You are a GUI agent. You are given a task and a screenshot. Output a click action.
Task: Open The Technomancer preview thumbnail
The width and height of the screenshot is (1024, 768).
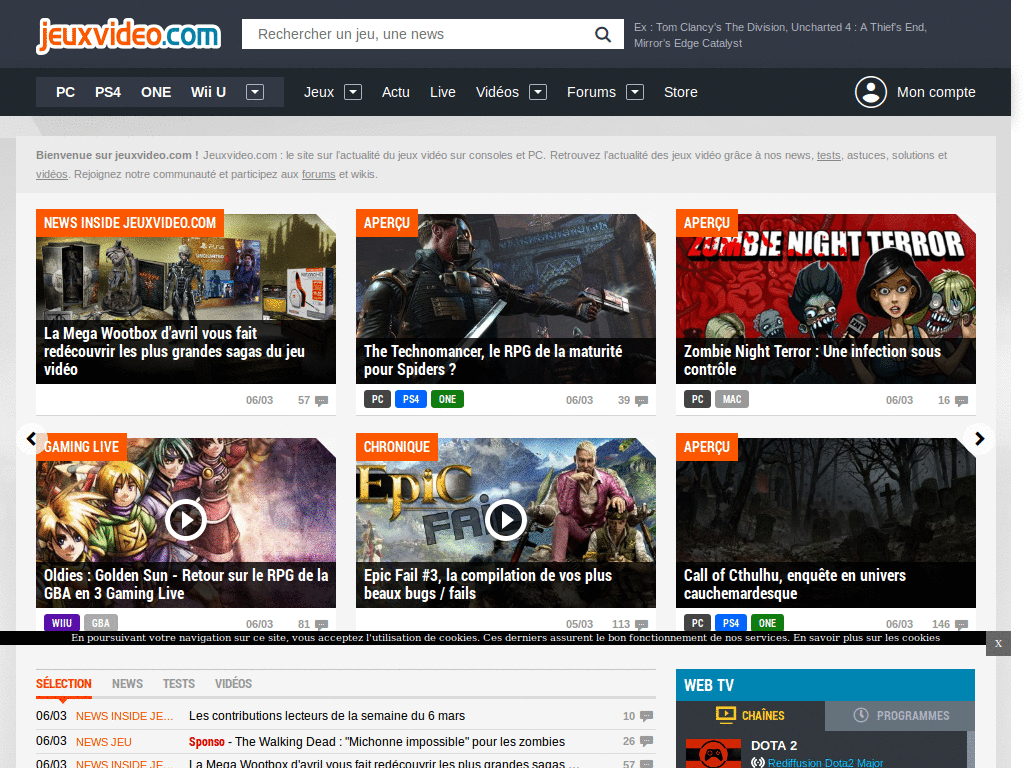point(505,298)
